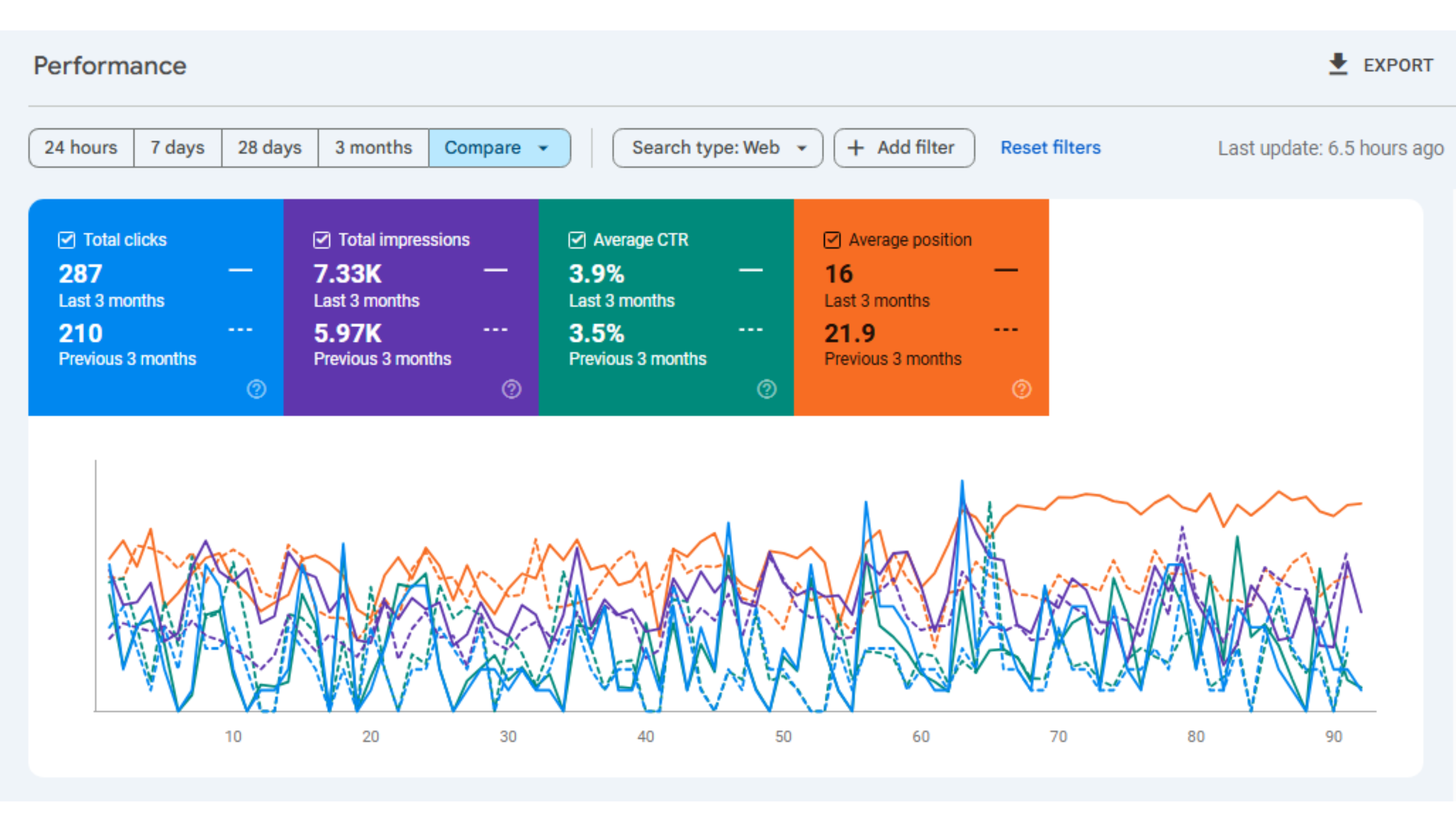This screenshot has height=819, width=1456.
Task: Disable the Average CTR checkbox
Action: pos(577,240)
